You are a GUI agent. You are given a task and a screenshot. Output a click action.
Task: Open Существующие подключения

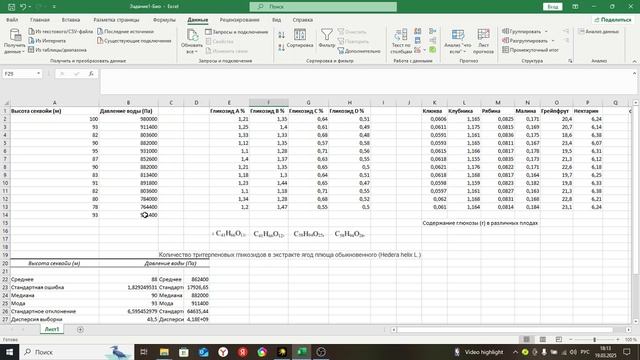(134, 41)
